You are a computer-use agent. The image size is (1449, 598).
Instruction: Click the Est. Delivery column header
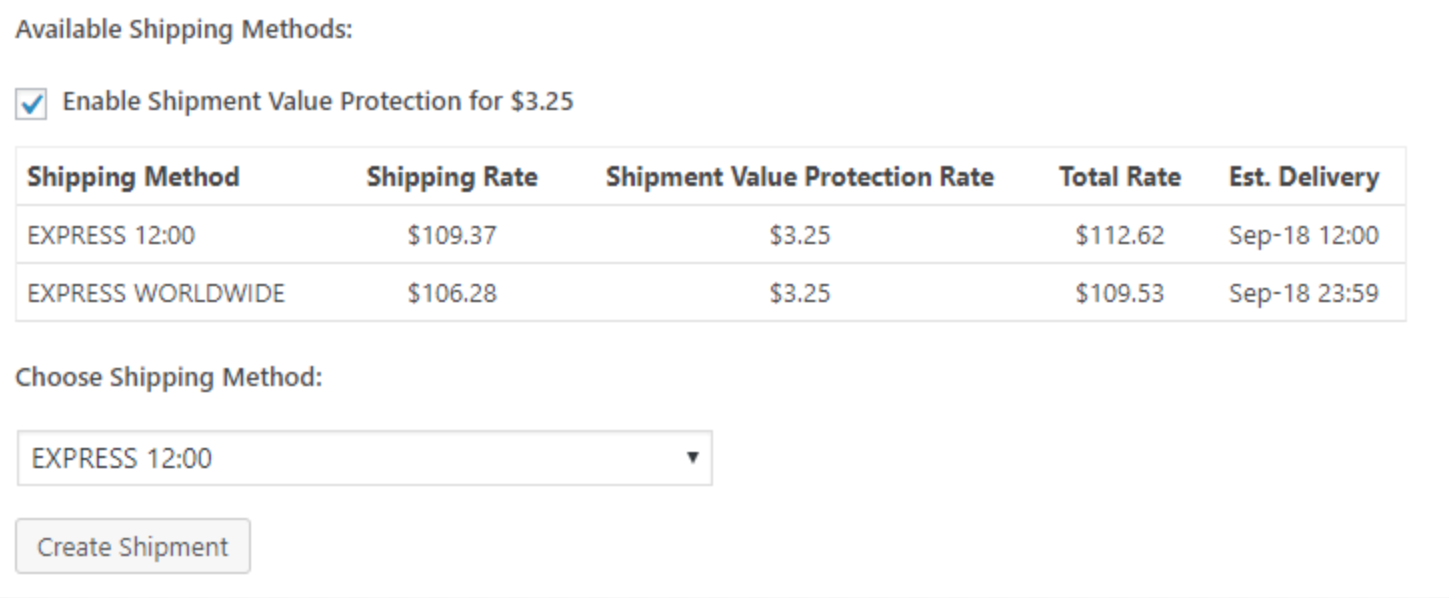(x=1303, y=177)
